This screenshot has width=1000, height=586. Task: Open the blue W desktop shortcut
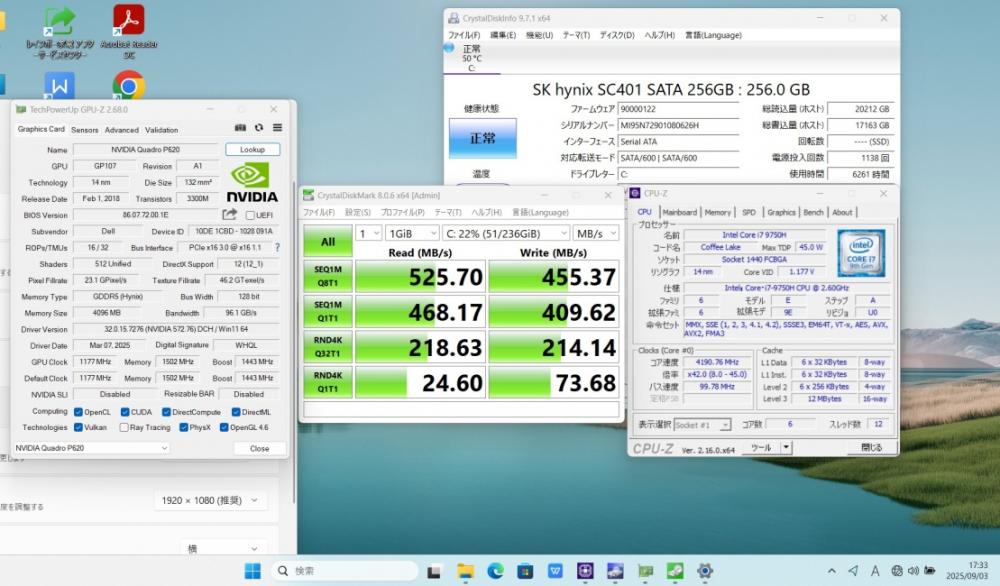(x=59, y=85)
